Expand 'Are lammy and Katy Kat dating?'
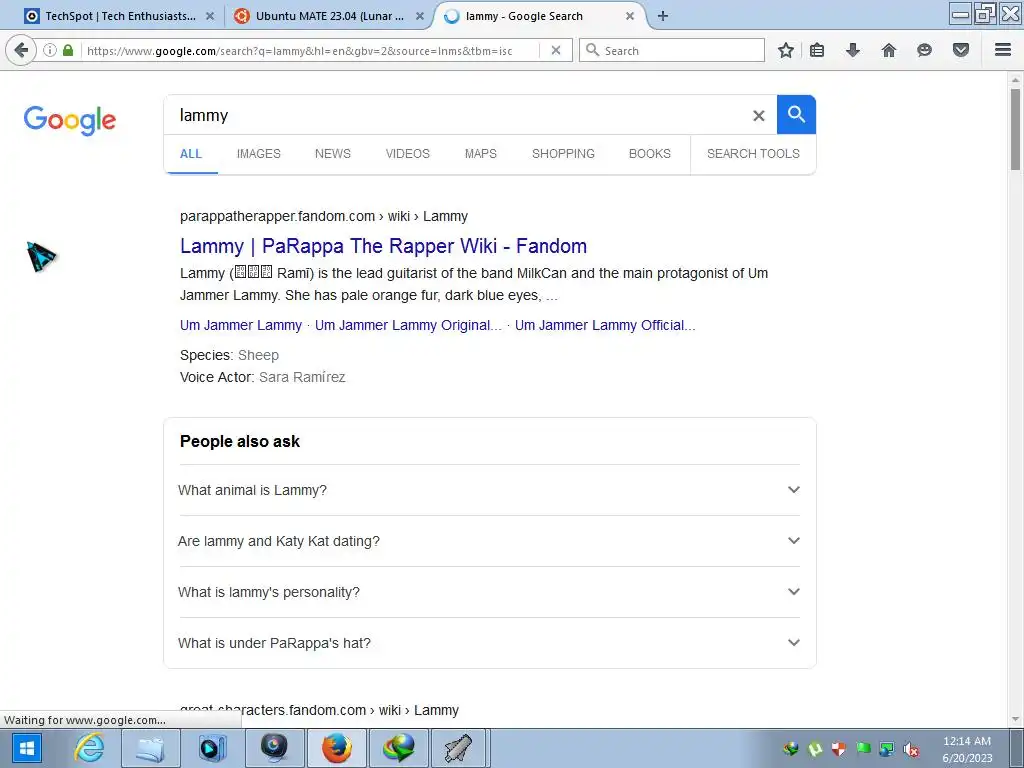1024x768 pixels. [x=488, y=541]
